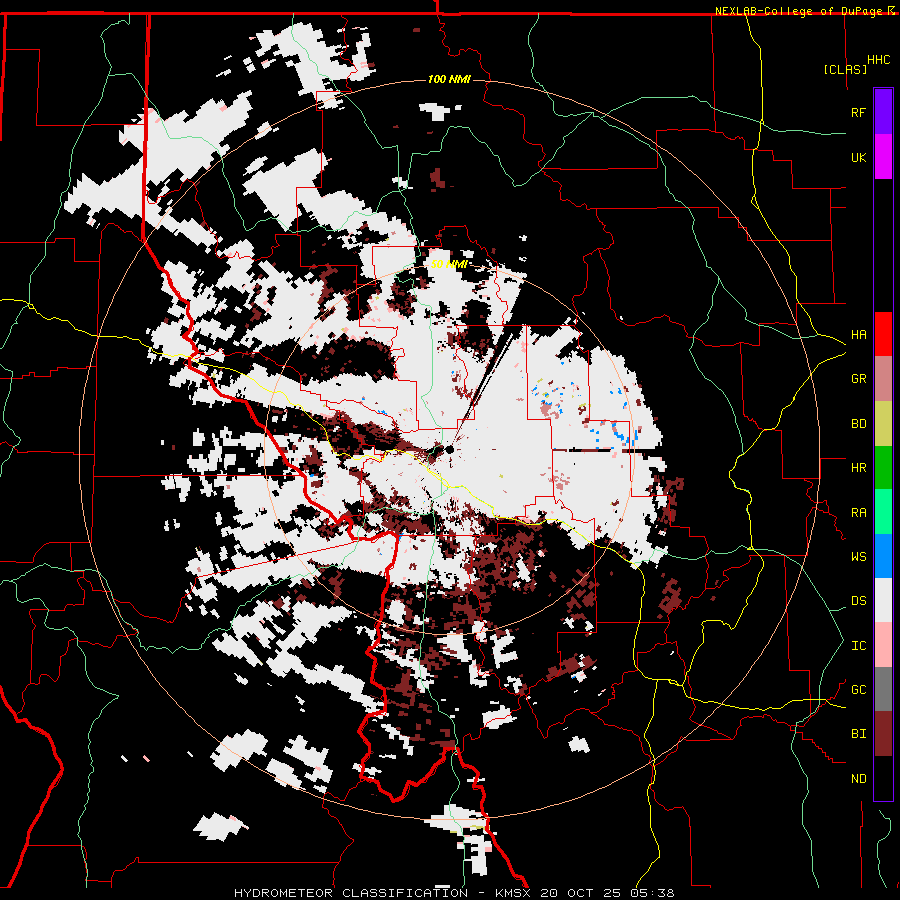This screenshot has width=900, height=900.
Task: Click the 50 NMI range ring label
Action: click(449, 264)
